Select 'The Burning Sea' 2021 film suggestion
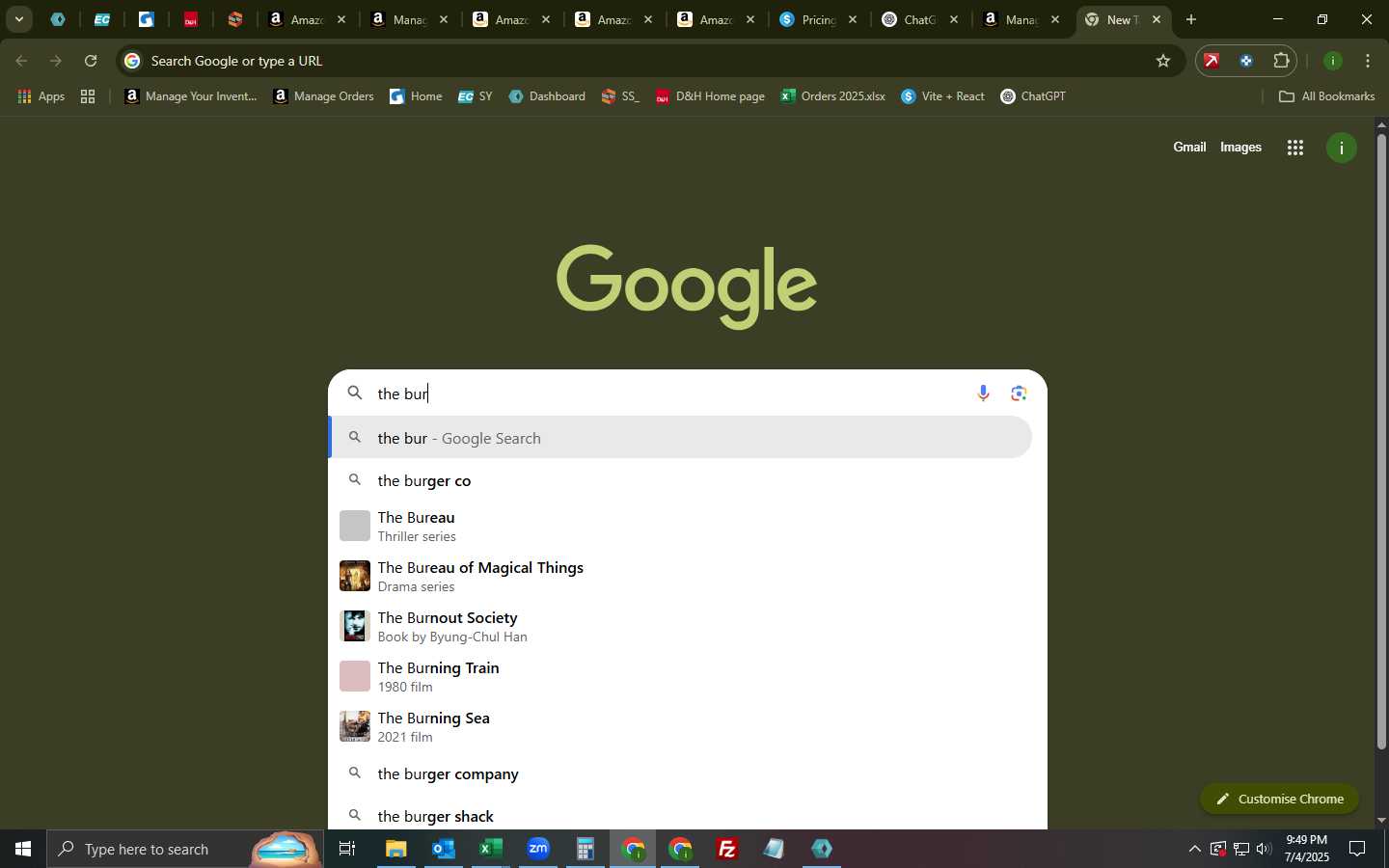1389x868 pixels. pyautogui.click(x=680, y=726)
